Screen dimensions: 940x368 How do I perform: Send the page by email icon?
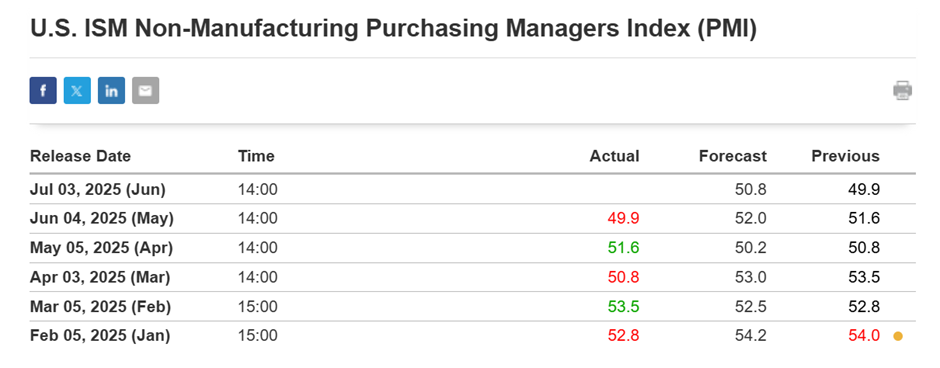pyautogui.click(x=146, y=91)
